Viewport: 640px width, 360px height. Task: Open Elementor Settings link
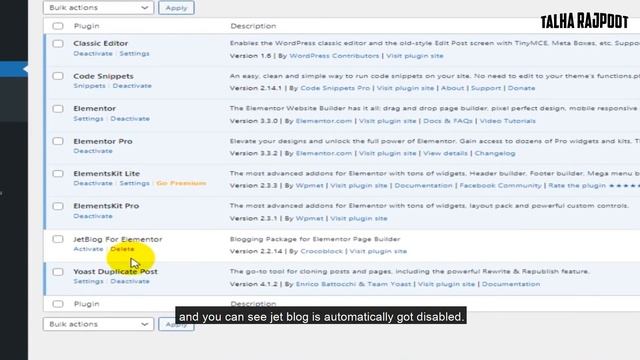88,119
